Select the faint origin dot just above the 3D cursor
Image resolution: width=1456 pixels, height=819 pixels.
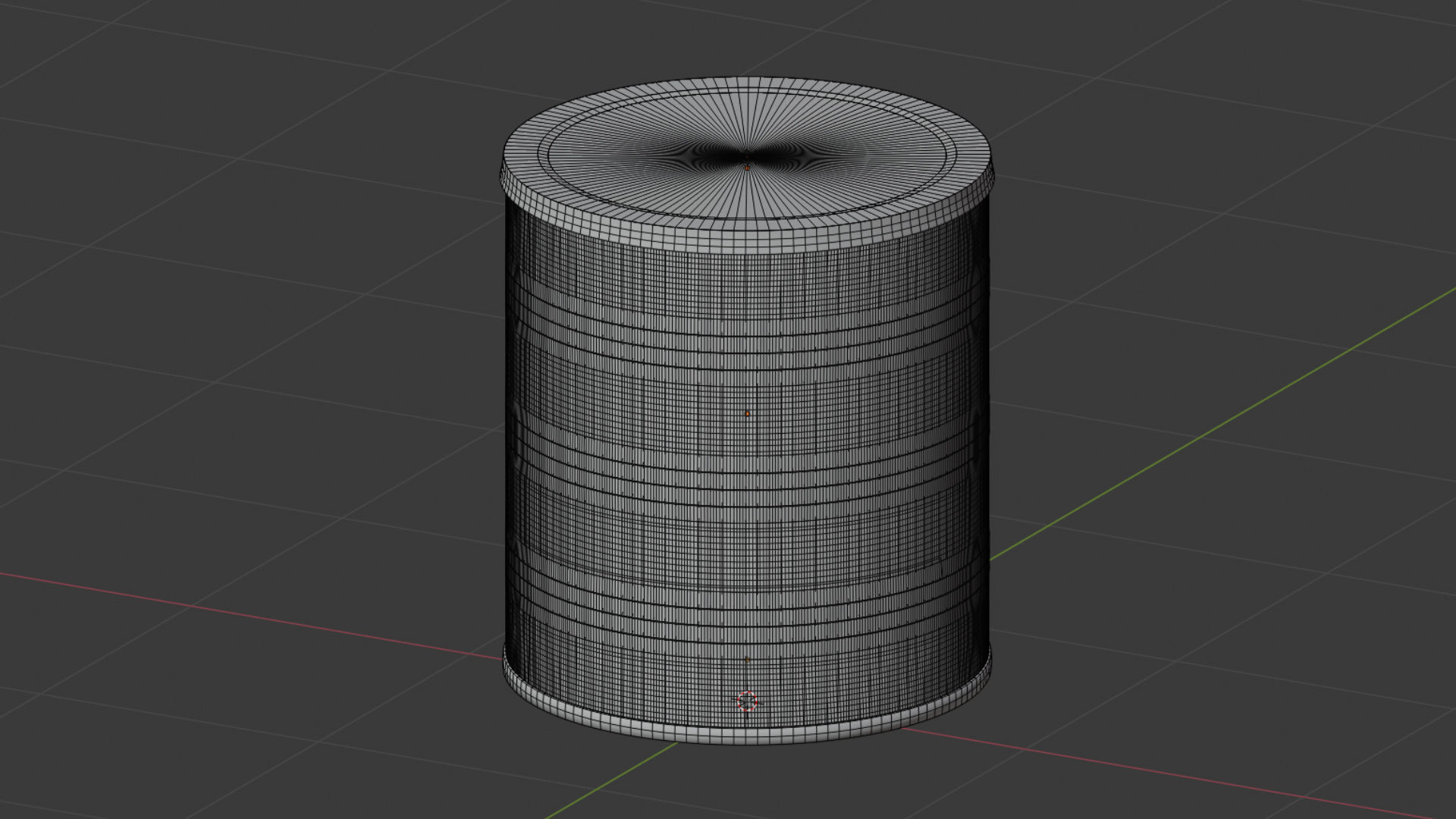[747, 660]
